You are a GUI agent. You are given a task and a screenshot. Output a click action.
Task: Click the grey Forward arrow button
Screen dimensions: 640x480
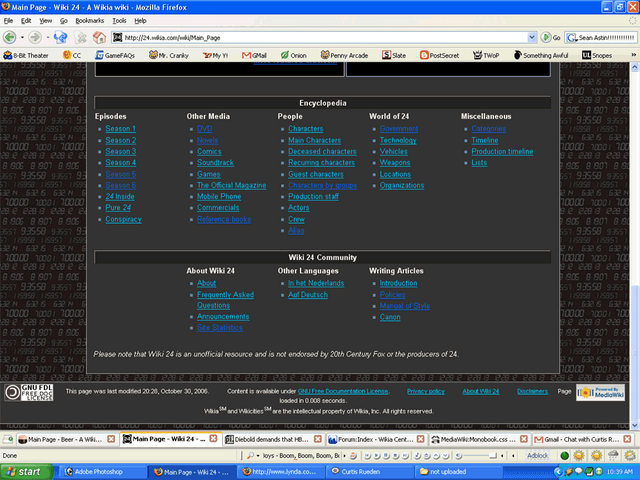(x=35, y=38)
